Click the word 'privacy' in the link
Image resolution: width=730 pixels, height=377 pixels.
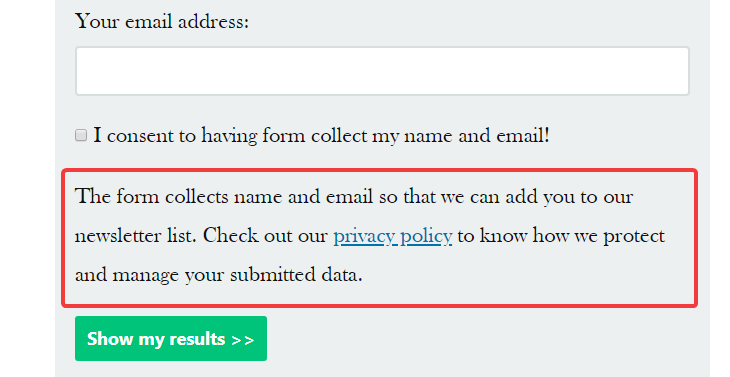point(364,236)
